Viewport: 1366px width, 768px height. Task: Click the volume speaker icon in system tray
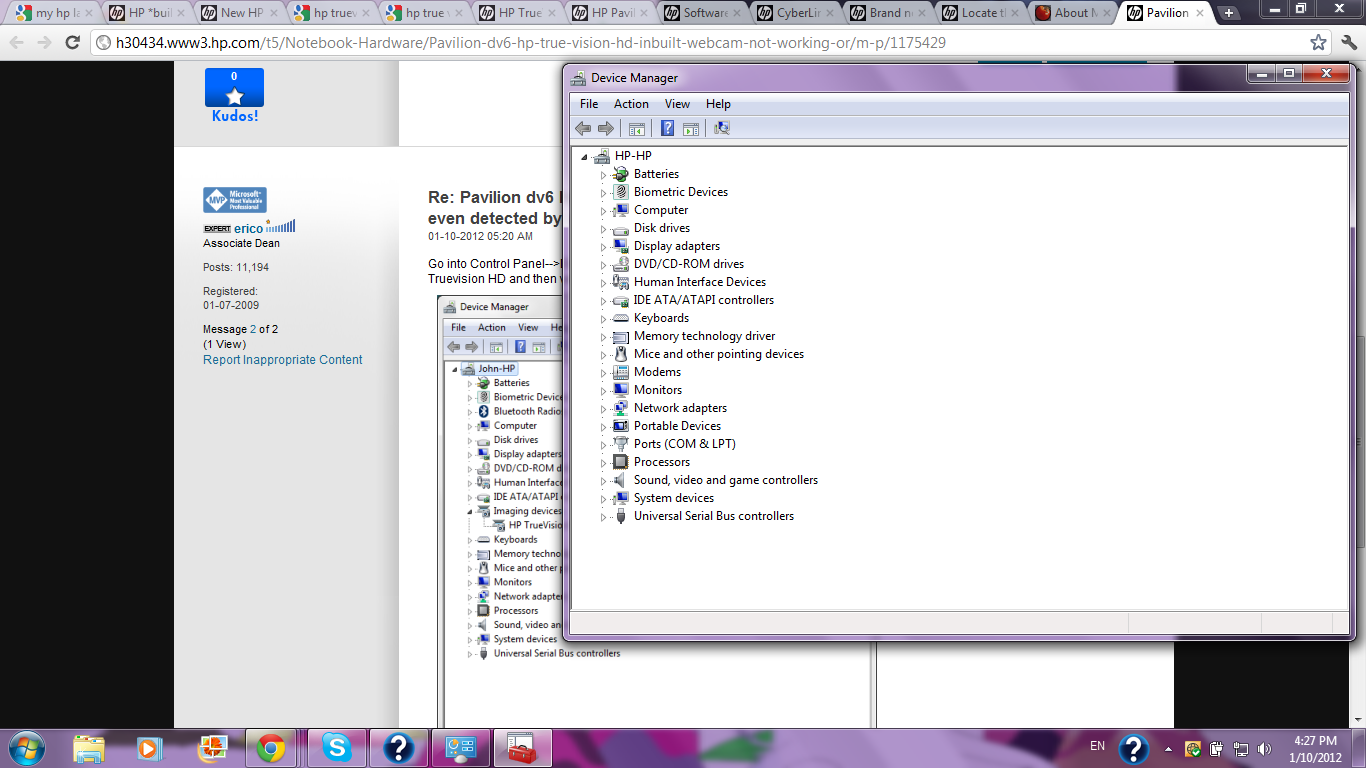1264,748
